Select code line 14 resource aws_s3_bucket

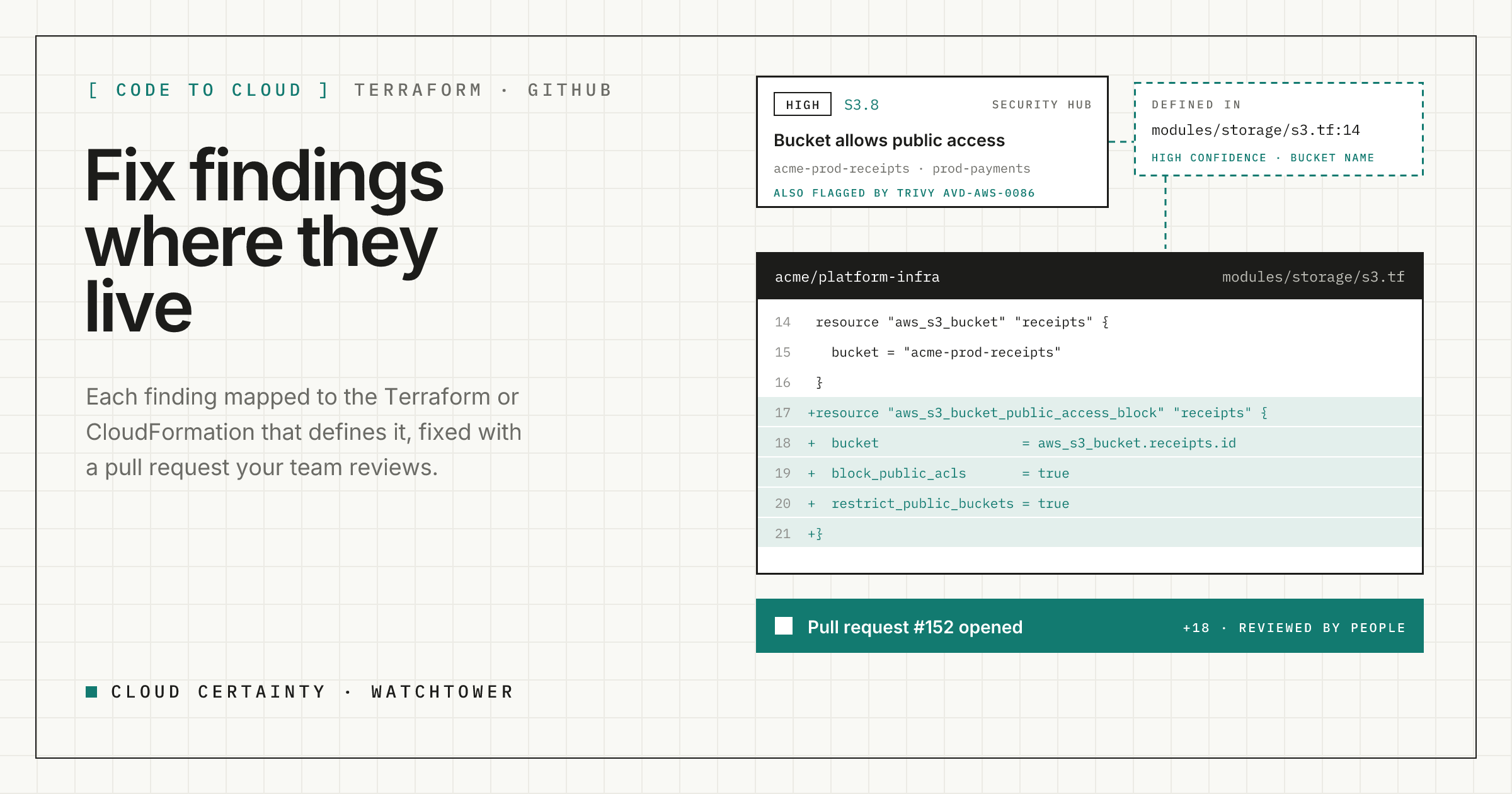[x=1090, y=322]
